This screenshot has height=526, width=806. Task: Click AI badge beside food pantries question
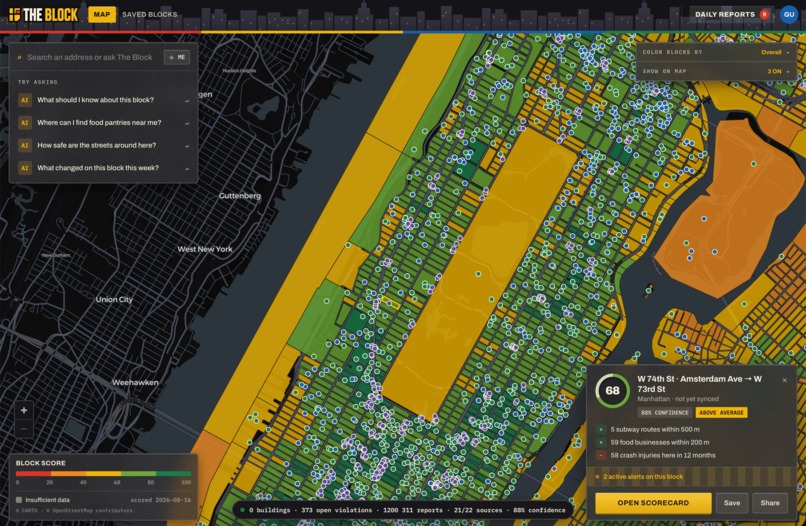[25, 122]
